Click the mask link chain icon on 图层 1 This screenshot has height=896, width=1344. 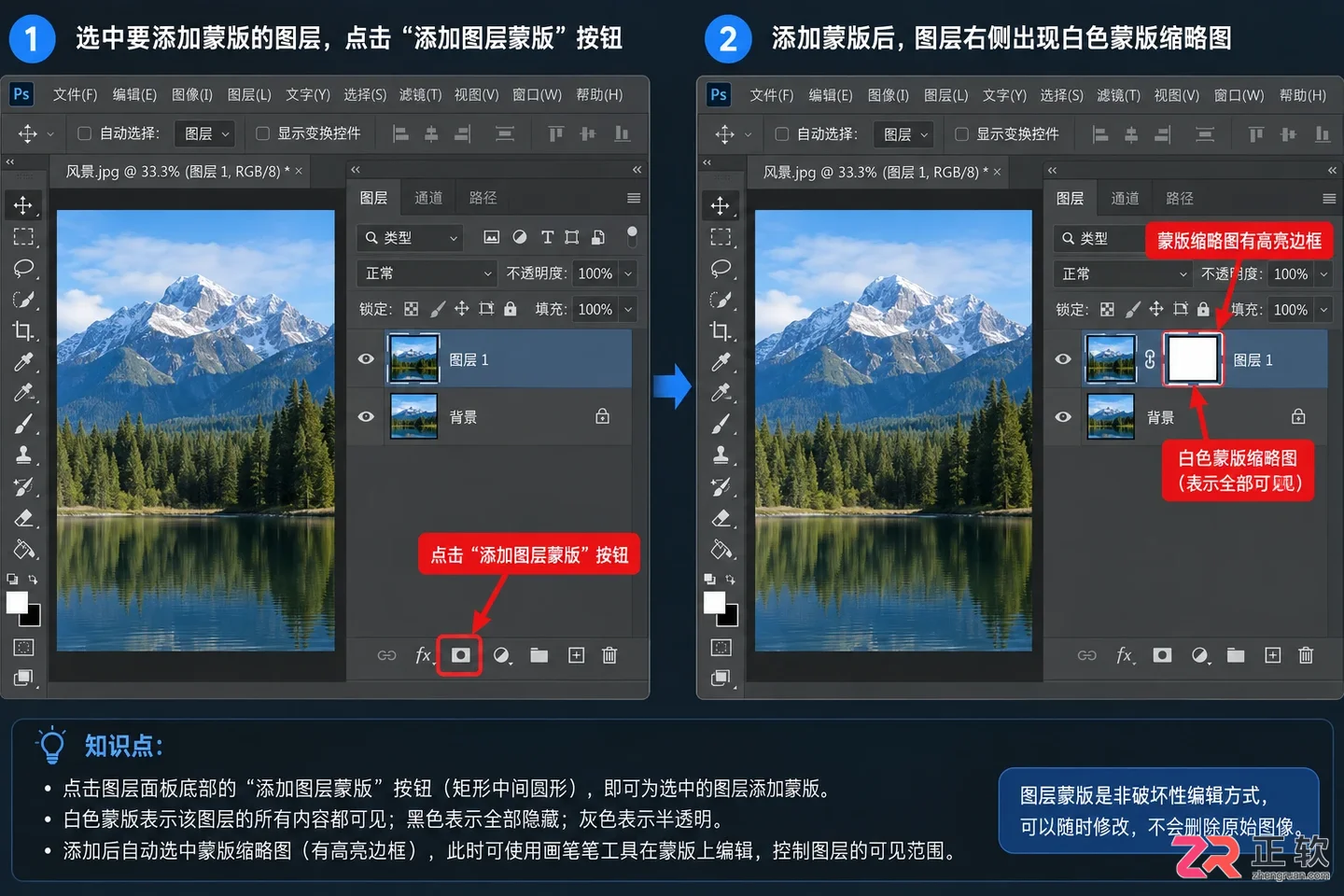tap(1150, 360)
